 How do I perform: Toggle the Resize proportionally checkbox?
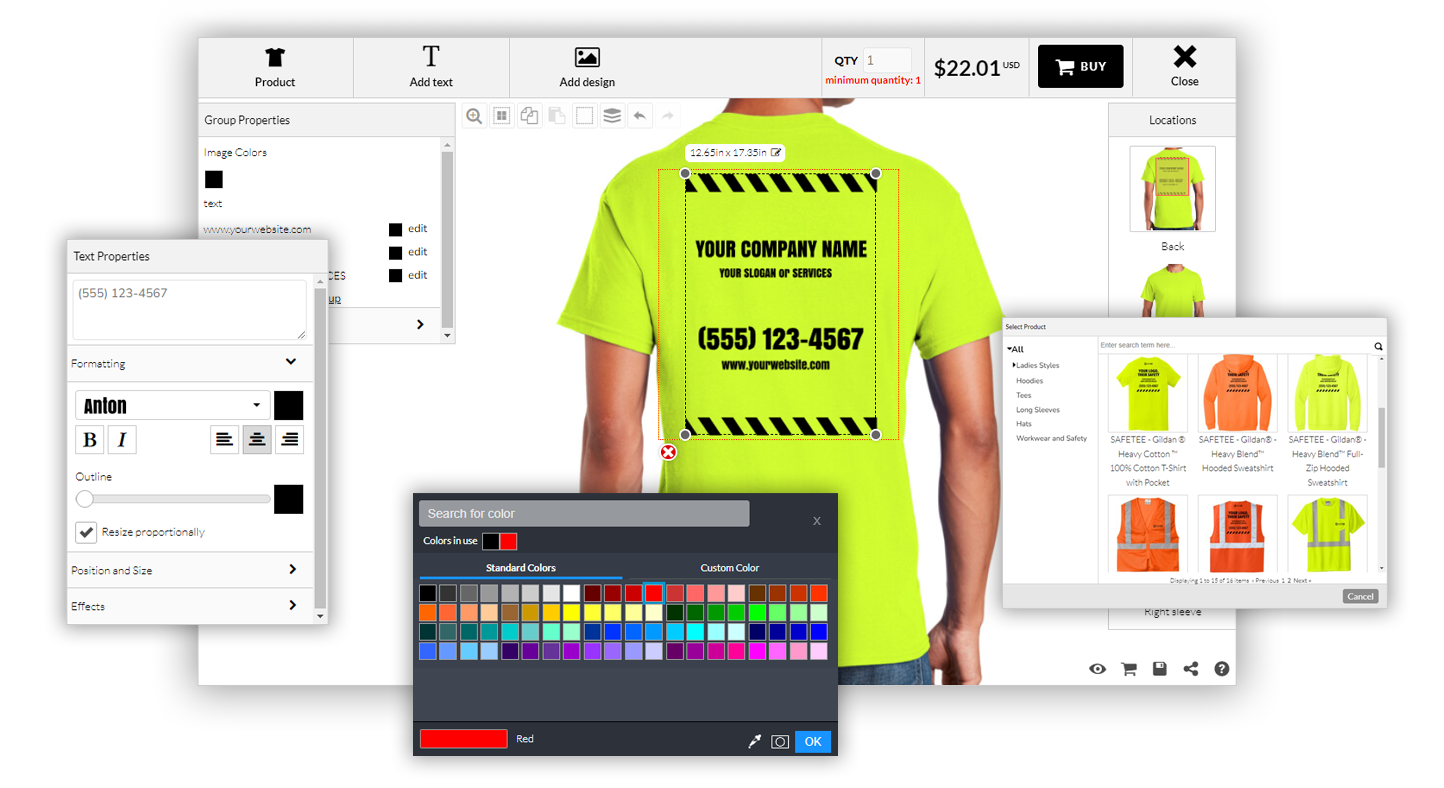[86, 532]
